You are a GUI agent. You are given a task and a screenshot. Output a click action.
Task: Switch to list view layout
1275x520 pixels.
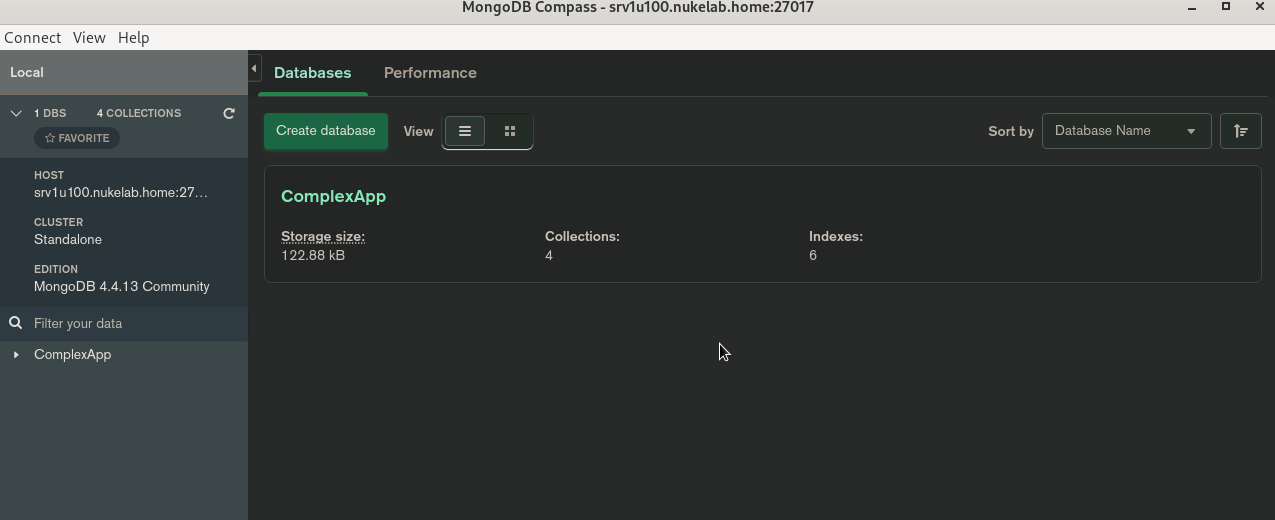click(x=465, y=131)
